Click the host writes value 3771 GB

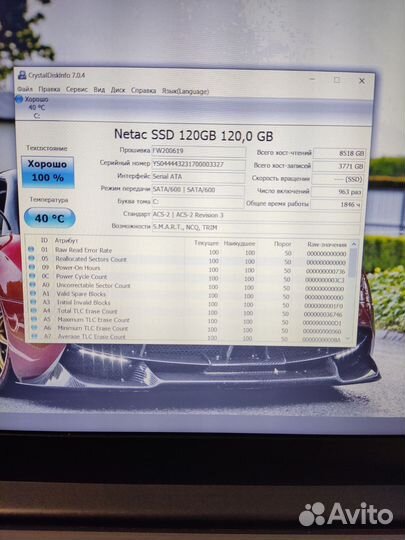click(x=339, y=166)
